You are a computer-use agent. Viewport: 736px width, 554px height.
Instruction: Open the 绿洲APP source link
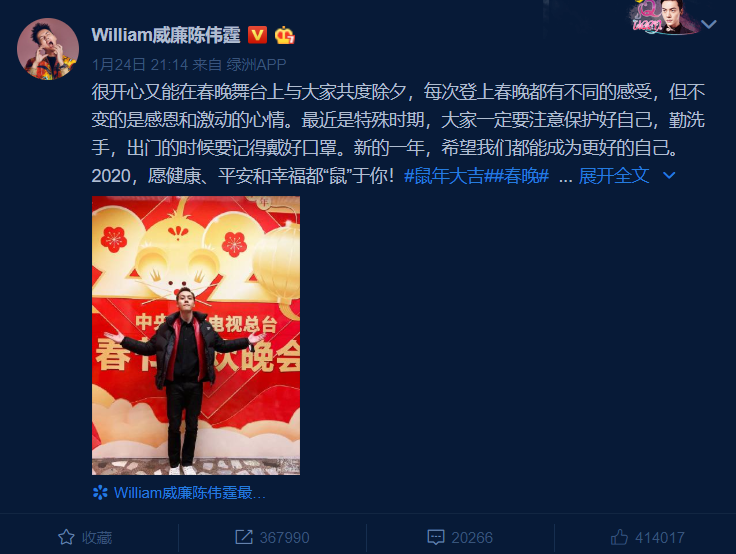pos(256,64)
